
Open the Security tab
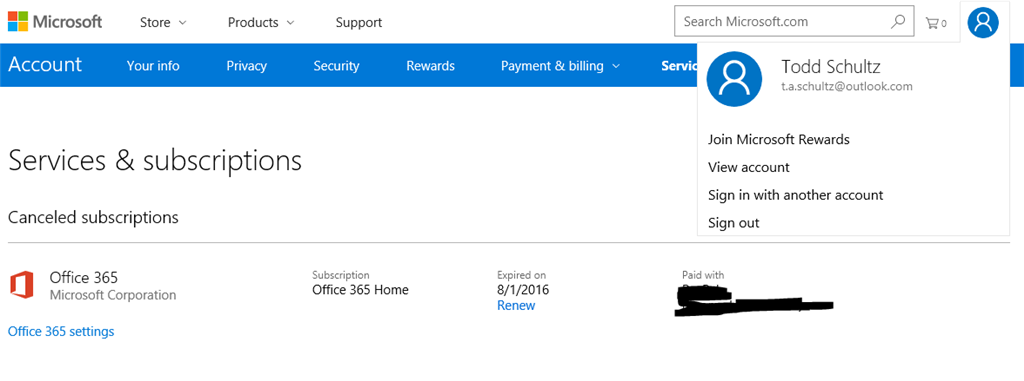pos(336,65)
